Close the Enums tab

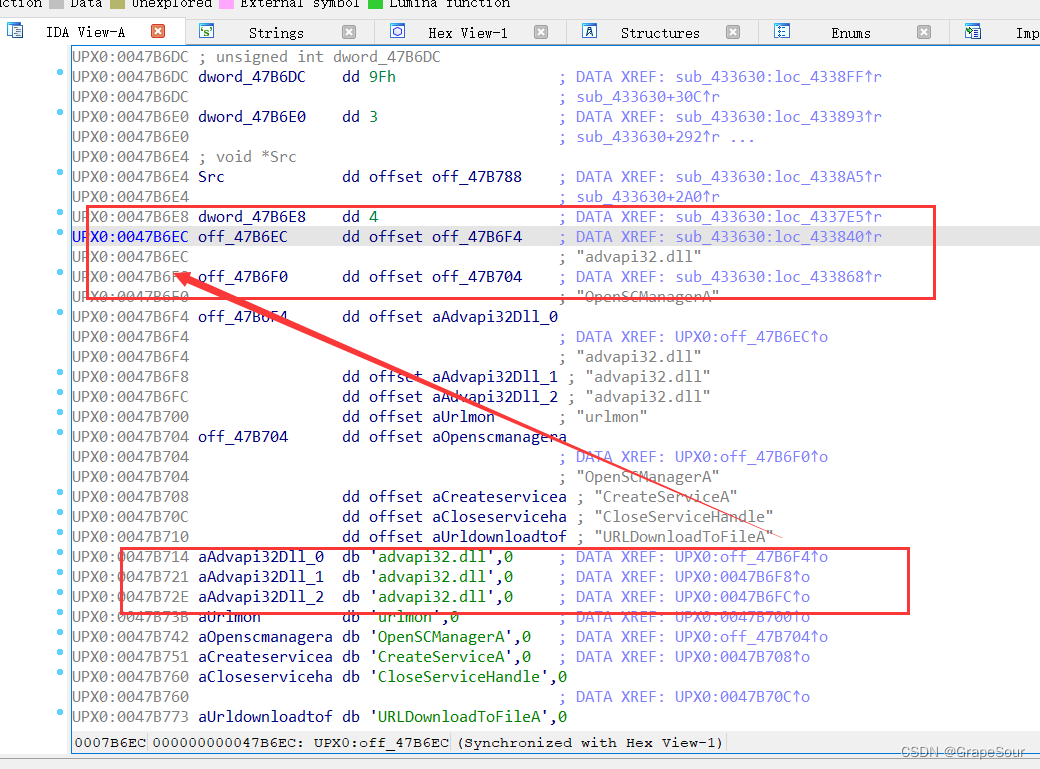tap(924, 32)
